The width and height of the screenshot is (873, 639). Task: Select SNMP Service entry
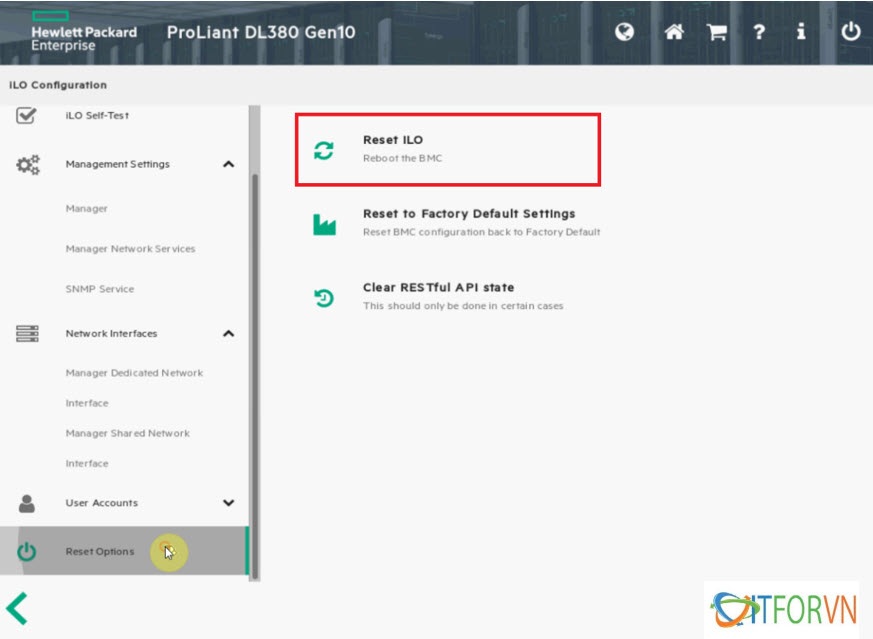pyautogui.click(x=100, y=289)
